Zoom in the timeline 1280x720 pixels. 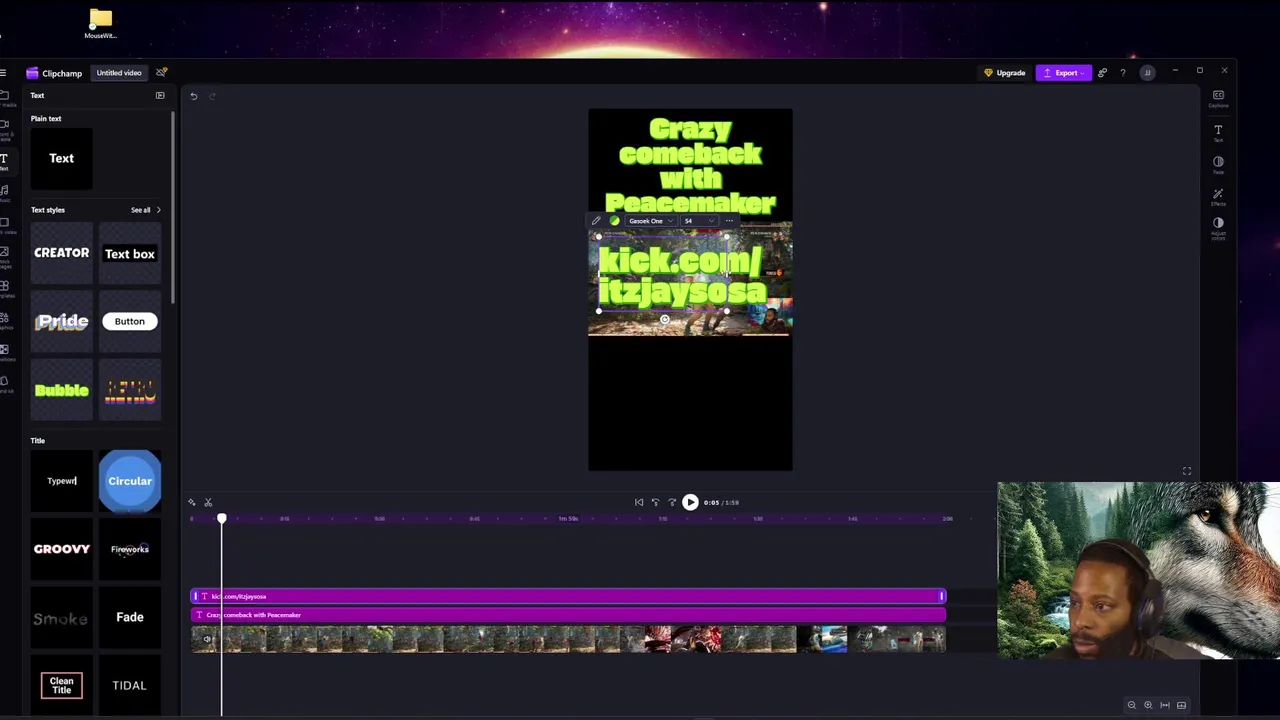1148,705
